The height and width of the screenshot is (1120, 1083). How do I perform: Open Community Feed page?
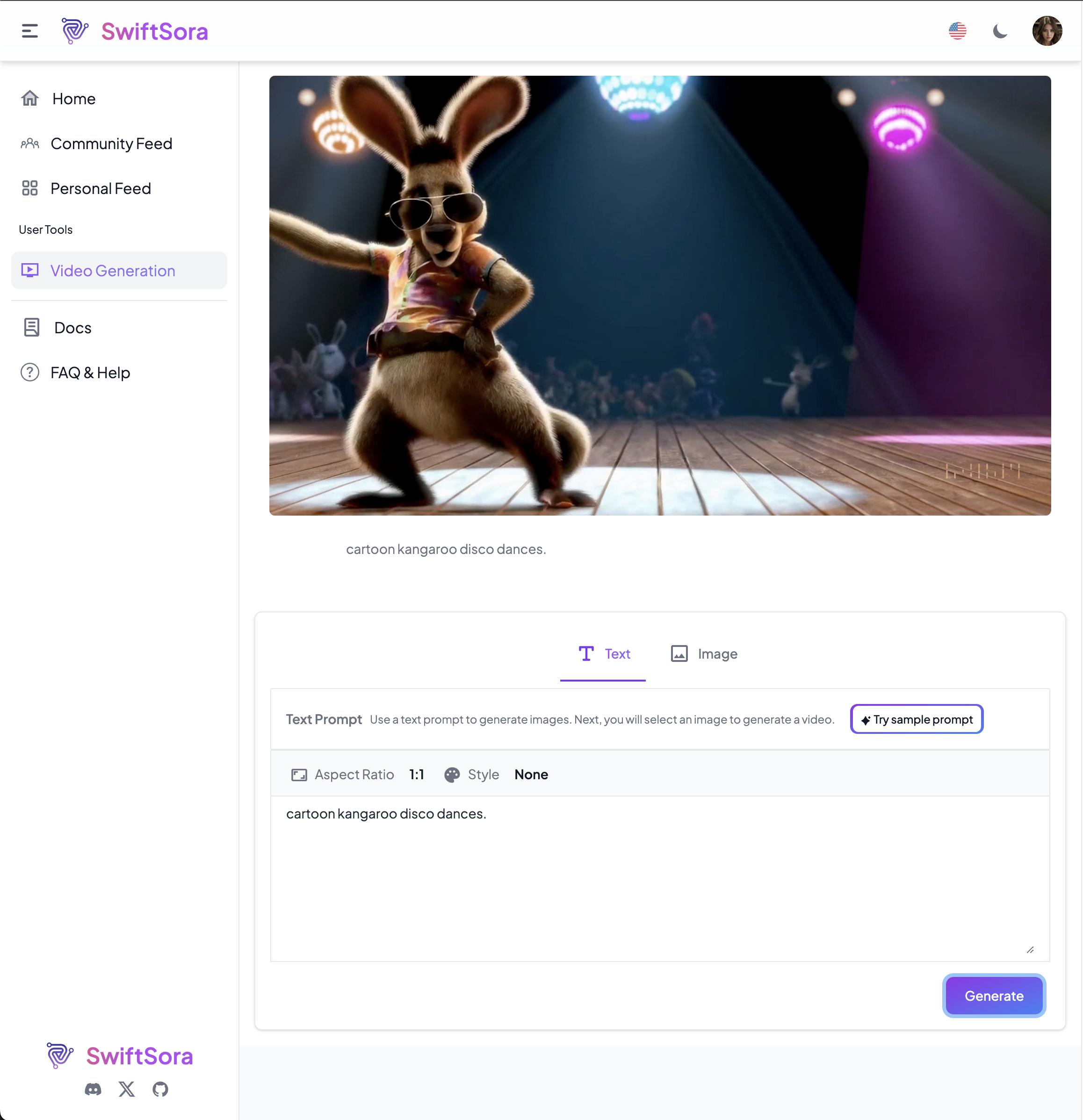111,144
